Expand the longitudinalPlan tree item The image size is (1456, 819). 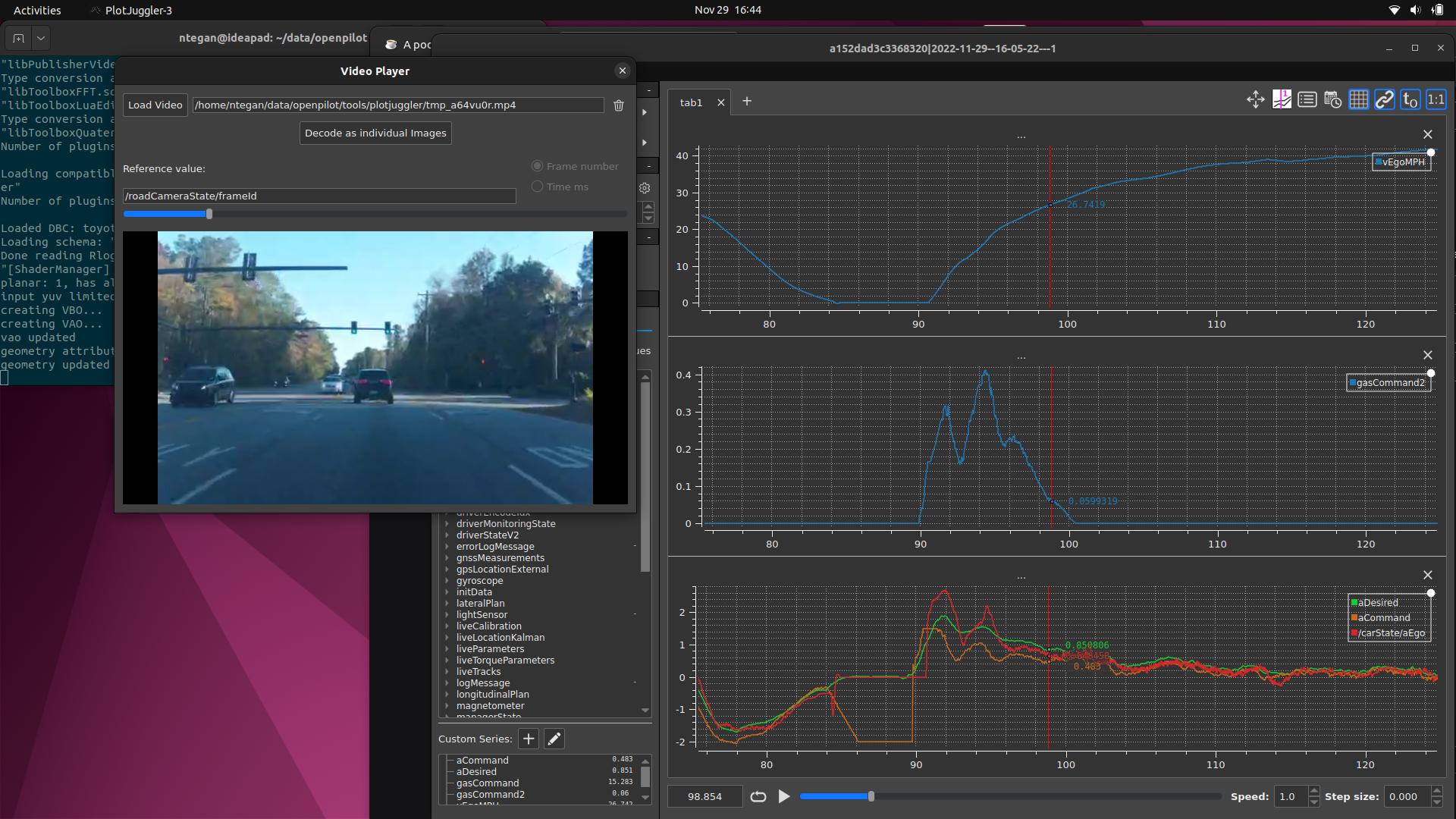[x=447, y=695]
